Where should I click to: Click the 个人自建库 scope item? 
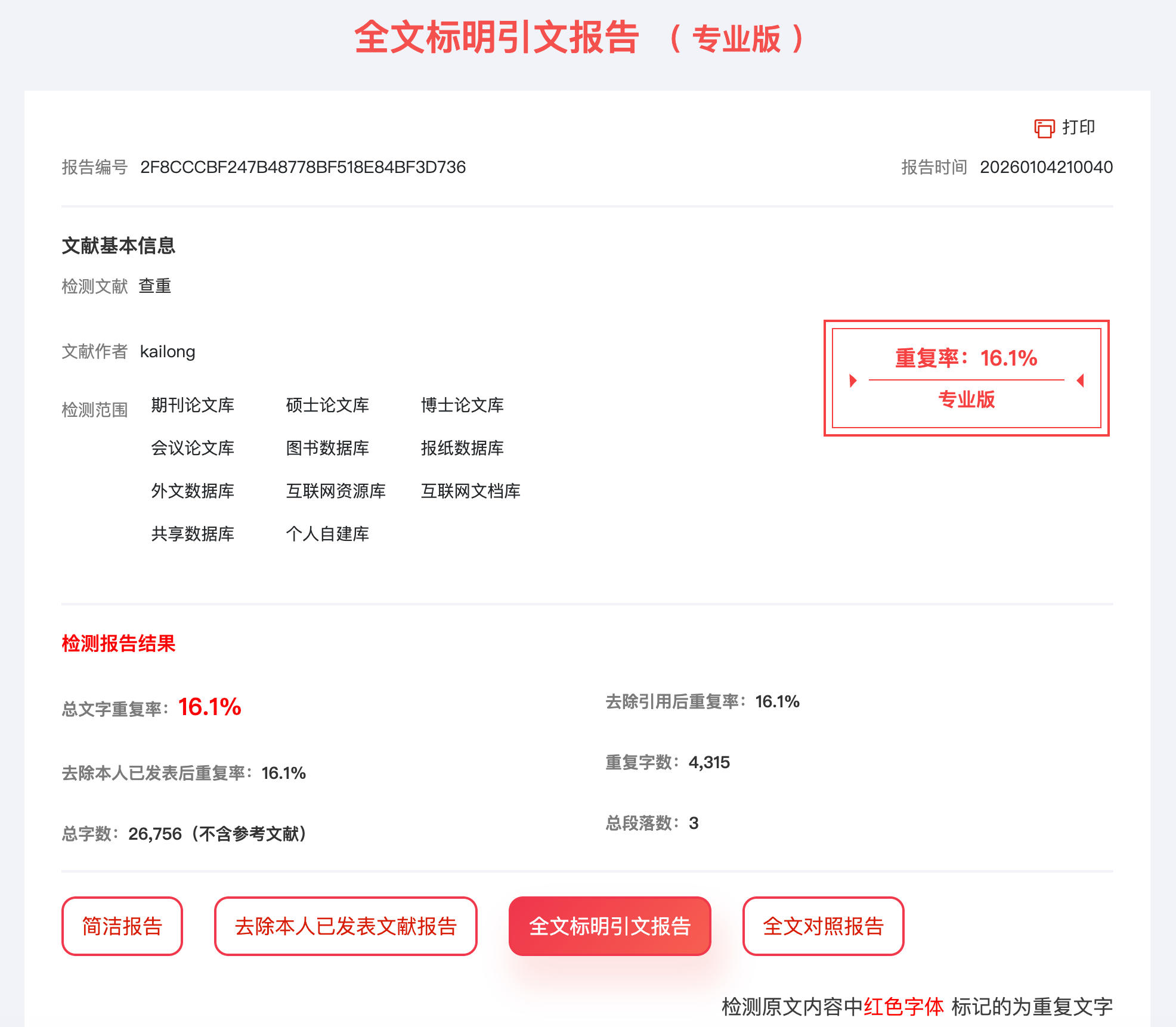pos(327,534)
